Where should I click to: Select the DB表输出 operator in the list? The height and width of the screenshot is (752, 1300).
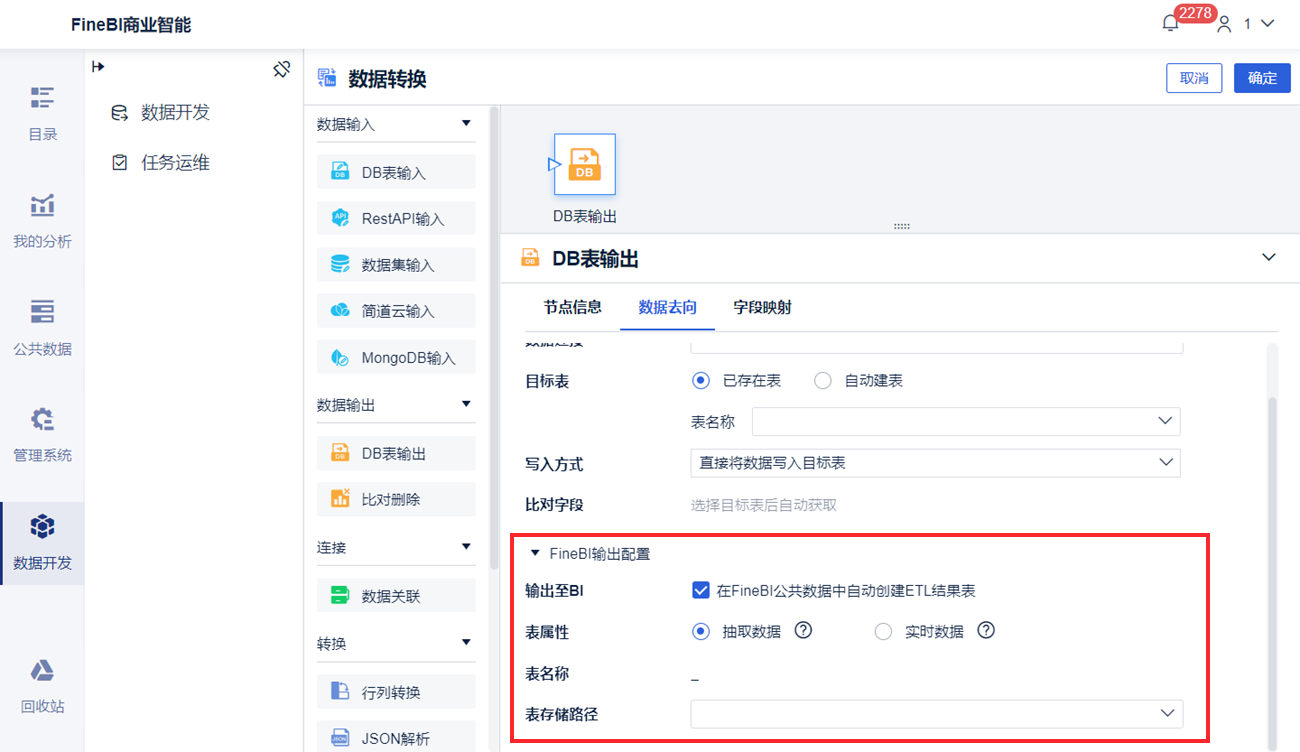tap(396, 453)
